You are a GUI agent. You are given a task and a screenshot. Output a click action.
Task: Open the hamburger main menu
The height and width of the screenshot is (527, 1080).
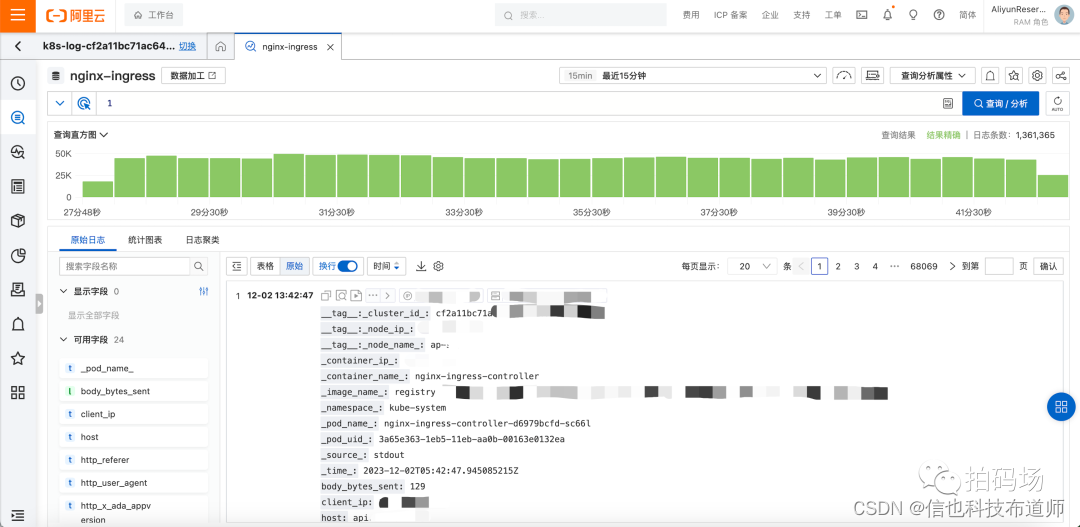(x=18, y=15)
